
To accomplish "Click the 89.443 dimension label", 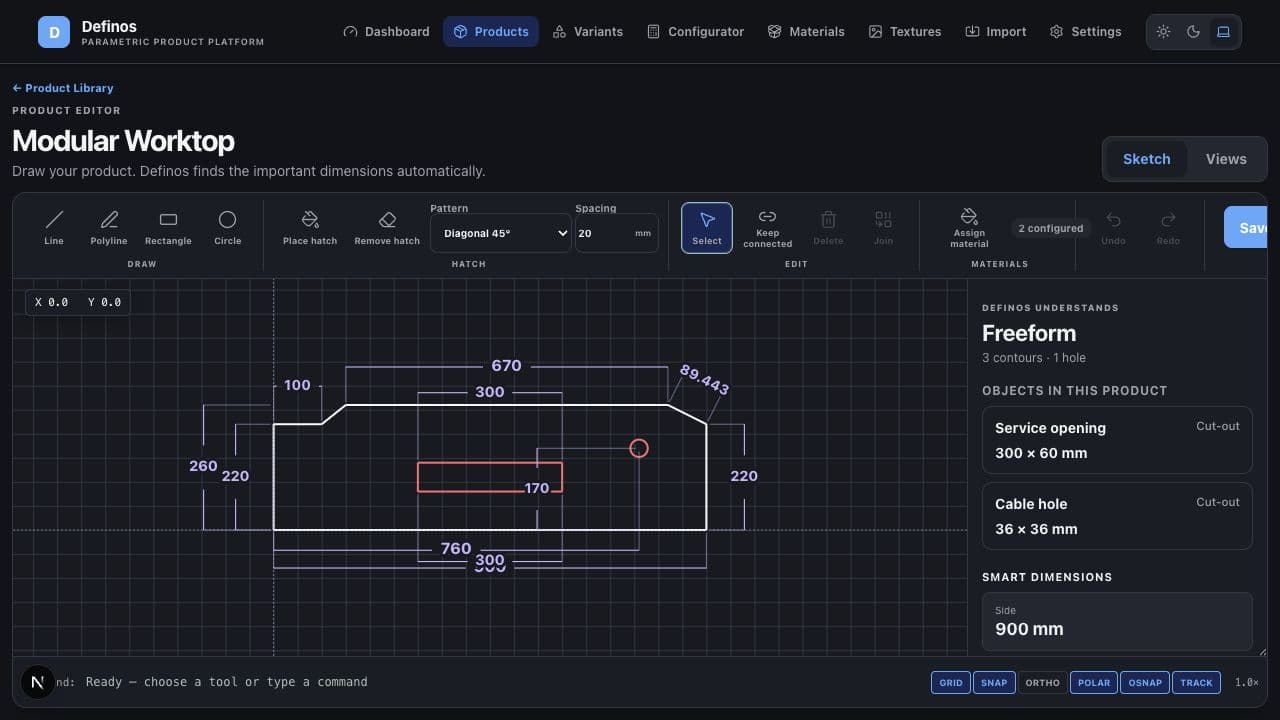I will (x=704, y=380).
